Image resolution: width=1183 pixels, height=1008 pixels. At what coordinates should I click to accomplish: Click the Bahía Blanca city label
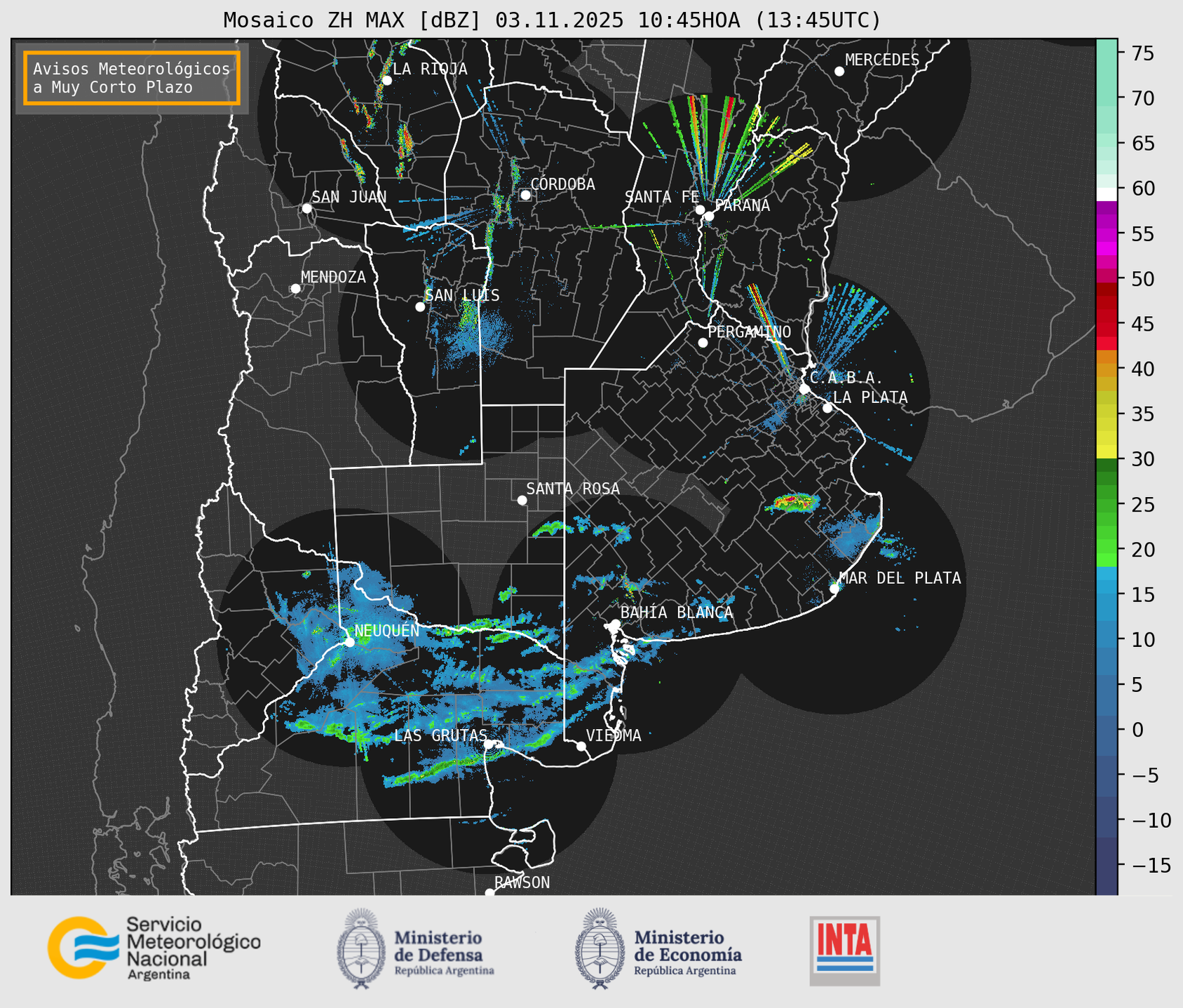point(676,612)
